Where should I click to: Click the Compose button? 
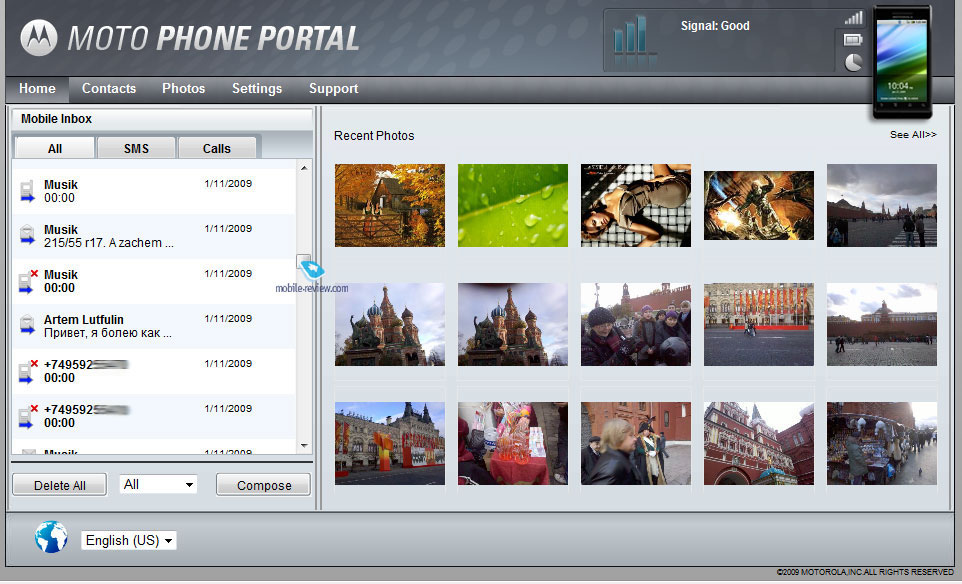[x=264, y=485]
